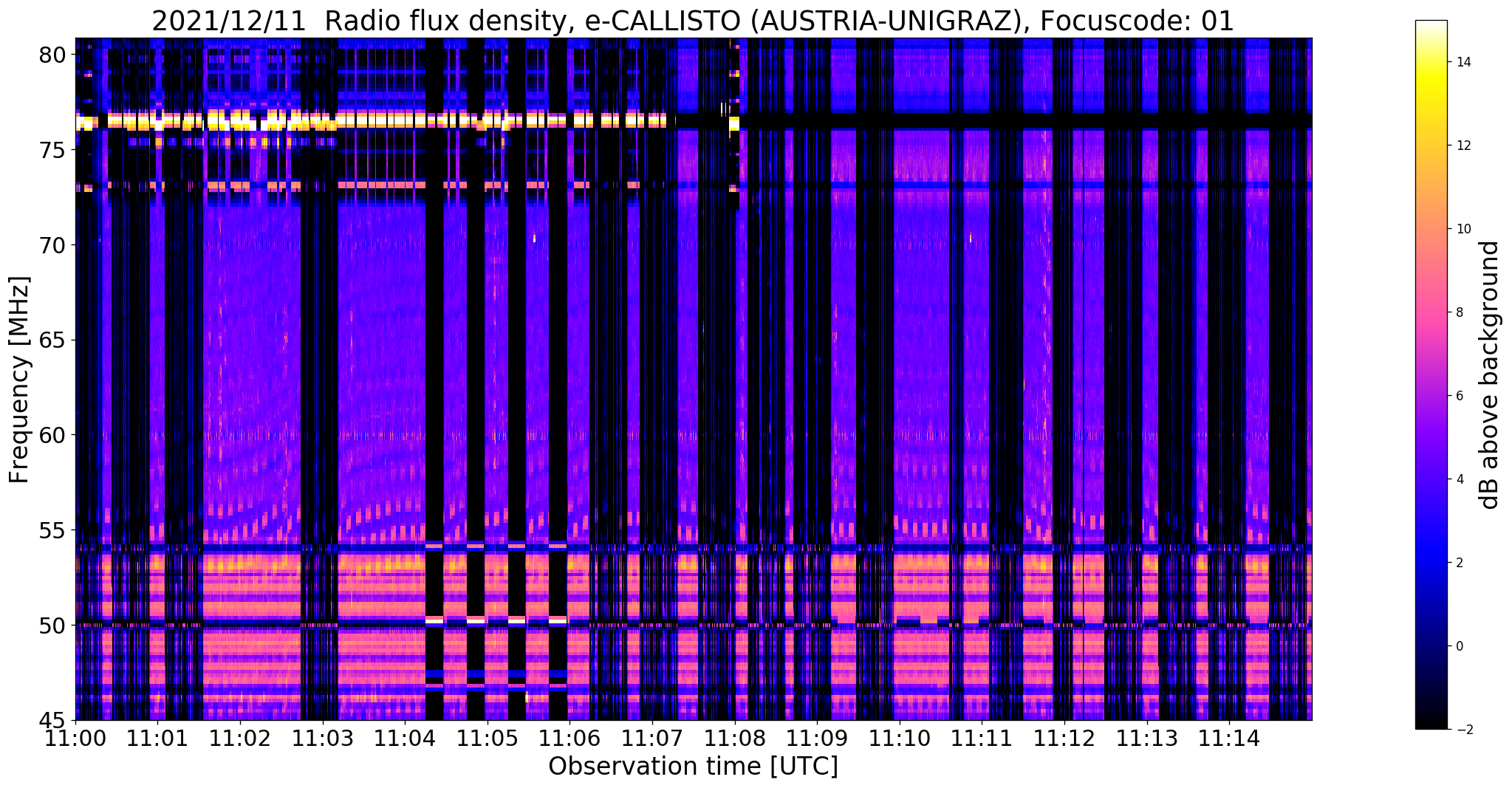Click the plot title mentioning AUSTRIA-UNIGRAZ
Screen dimensions: 1512x788
693,21
